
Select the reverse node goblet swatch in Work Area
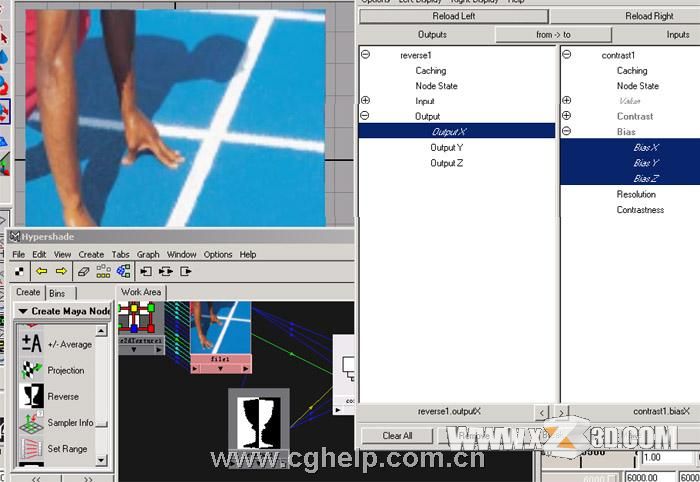pyautogui.click(x=259, y=423)
